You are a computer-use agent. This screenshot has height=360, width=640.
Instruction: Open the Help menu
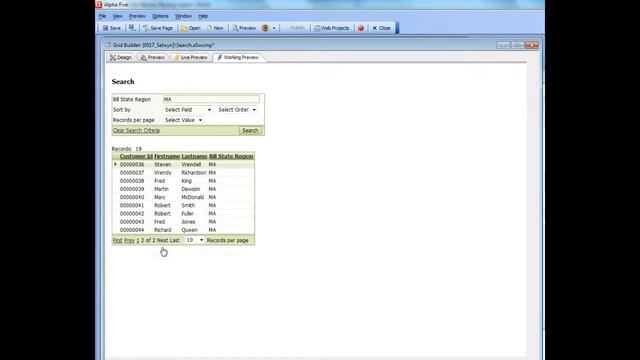(x=203, y=16)
